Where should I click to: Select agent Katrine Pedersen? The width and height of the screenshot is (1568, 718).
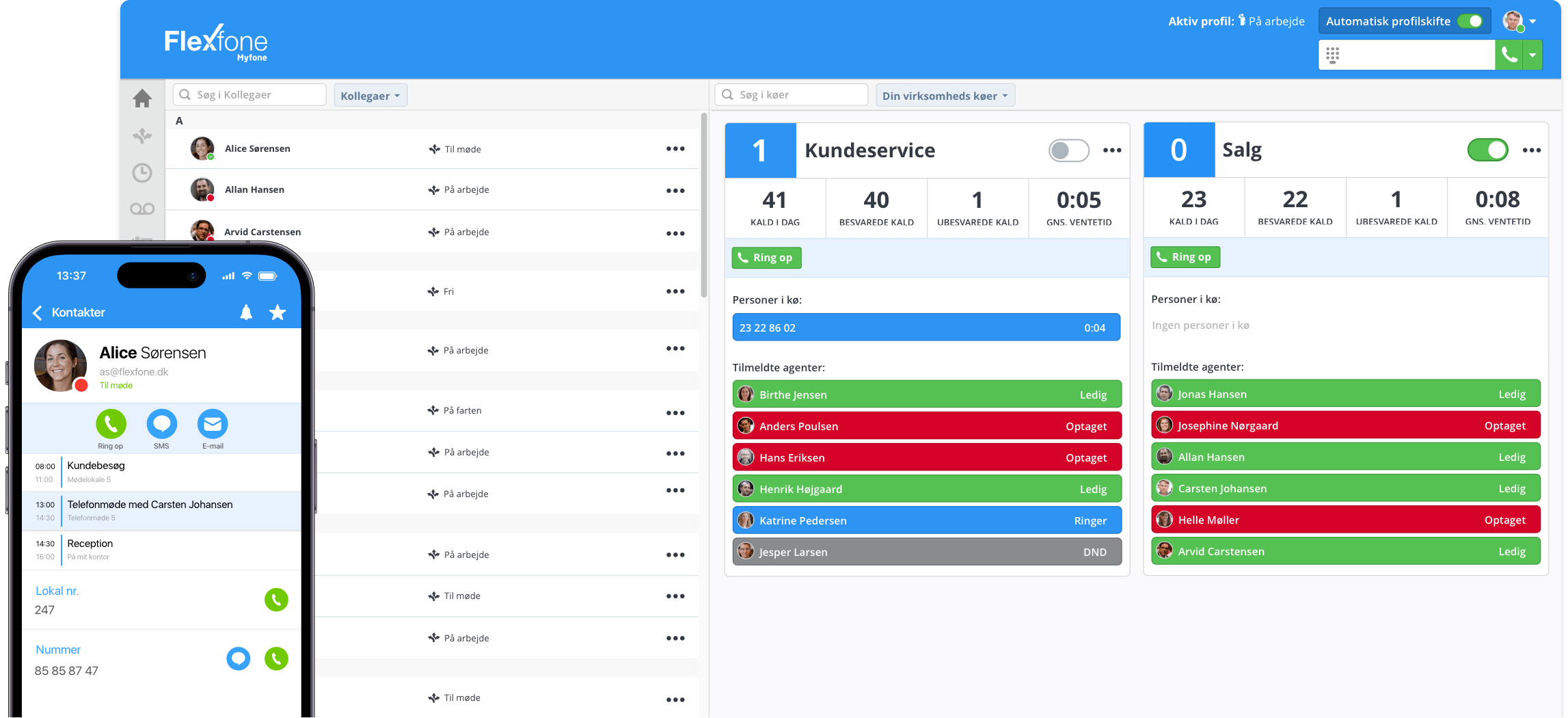point(927,520)
